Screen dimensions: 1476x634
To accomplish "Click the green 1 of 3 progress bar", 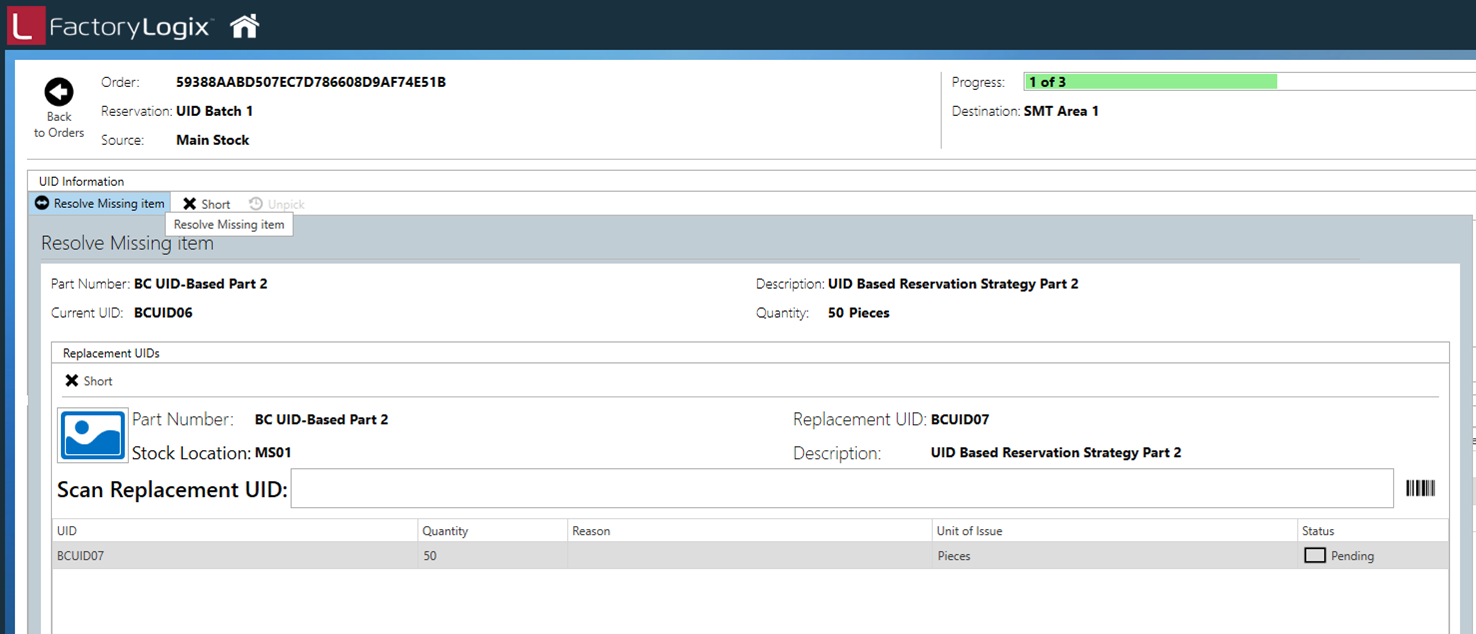I will (x=1150, y=82).
